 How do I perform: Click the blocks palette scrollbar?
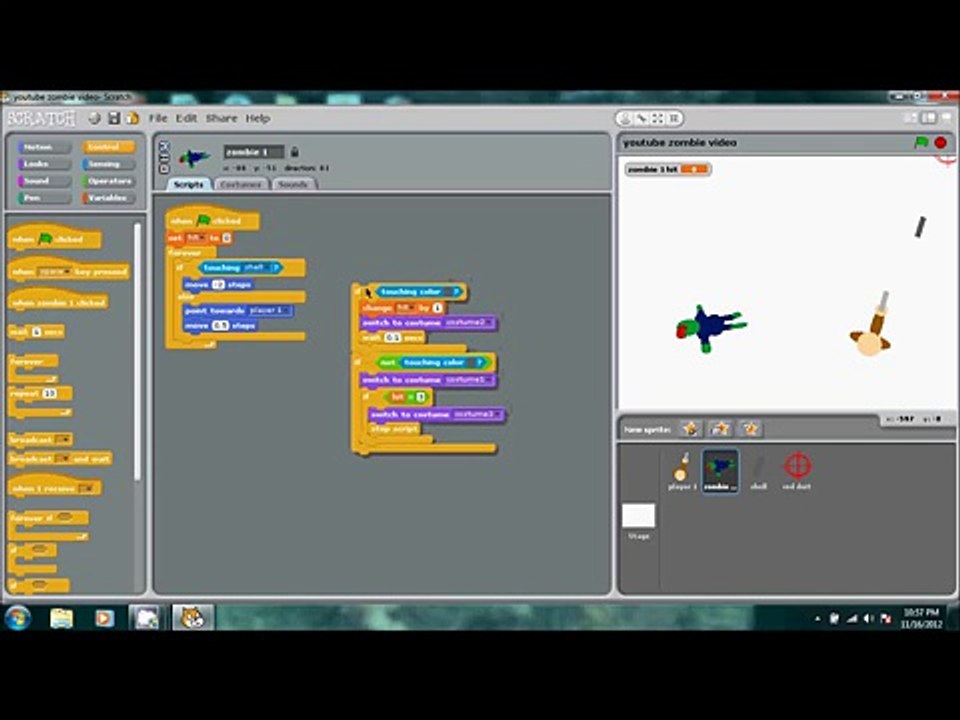click(x=137, y=352)
